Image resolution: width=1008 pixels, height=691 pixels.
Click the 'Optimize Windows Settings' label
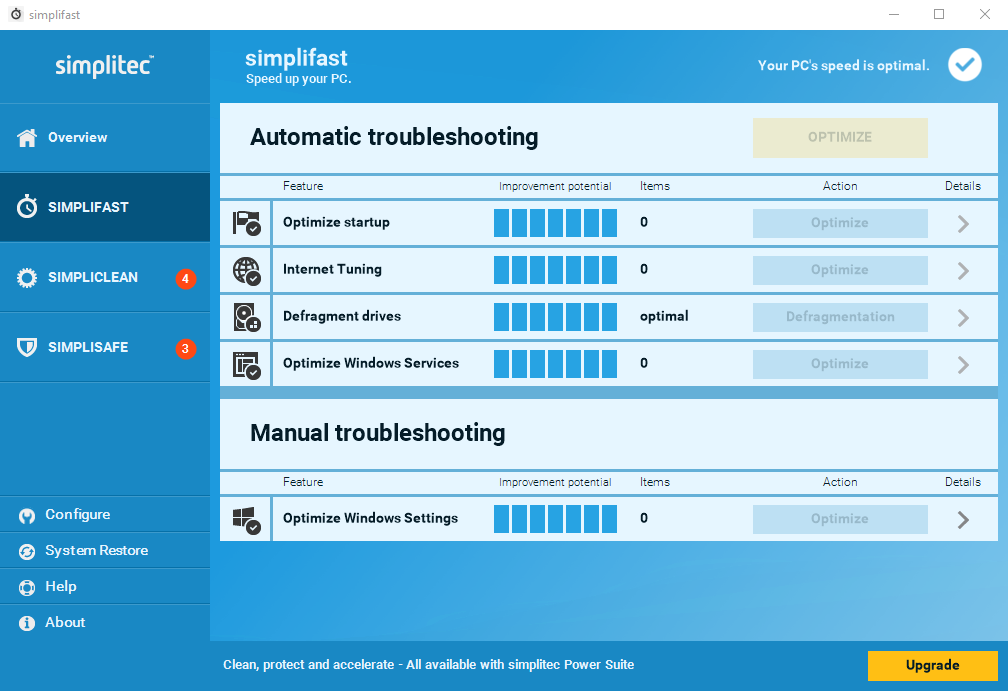(x=370, y=518)
